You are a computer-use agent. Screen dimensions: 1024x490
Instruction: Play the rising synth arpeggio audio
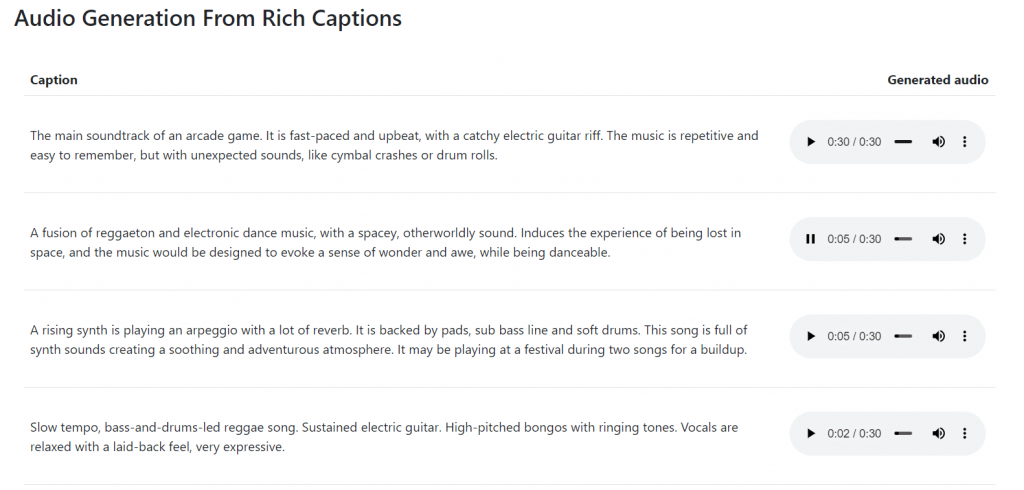(810, 336)
